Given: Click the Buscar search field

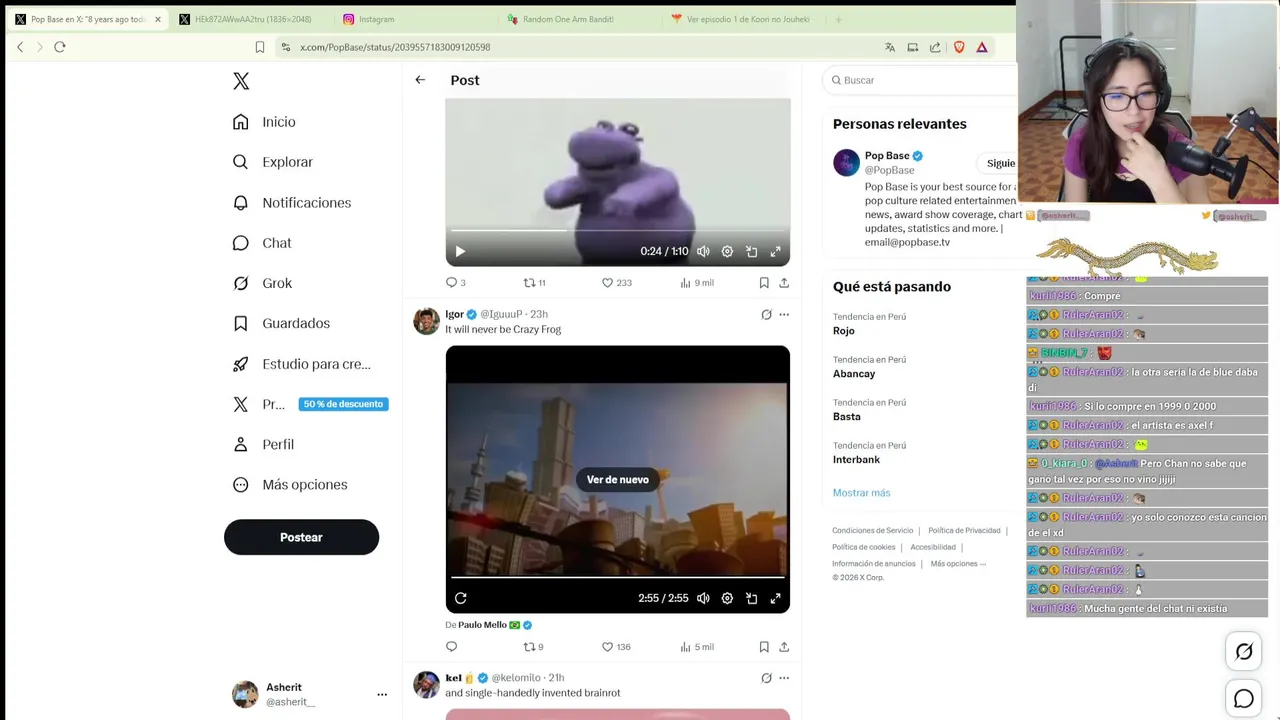Looking at the screenshot, I should point(920,80).
